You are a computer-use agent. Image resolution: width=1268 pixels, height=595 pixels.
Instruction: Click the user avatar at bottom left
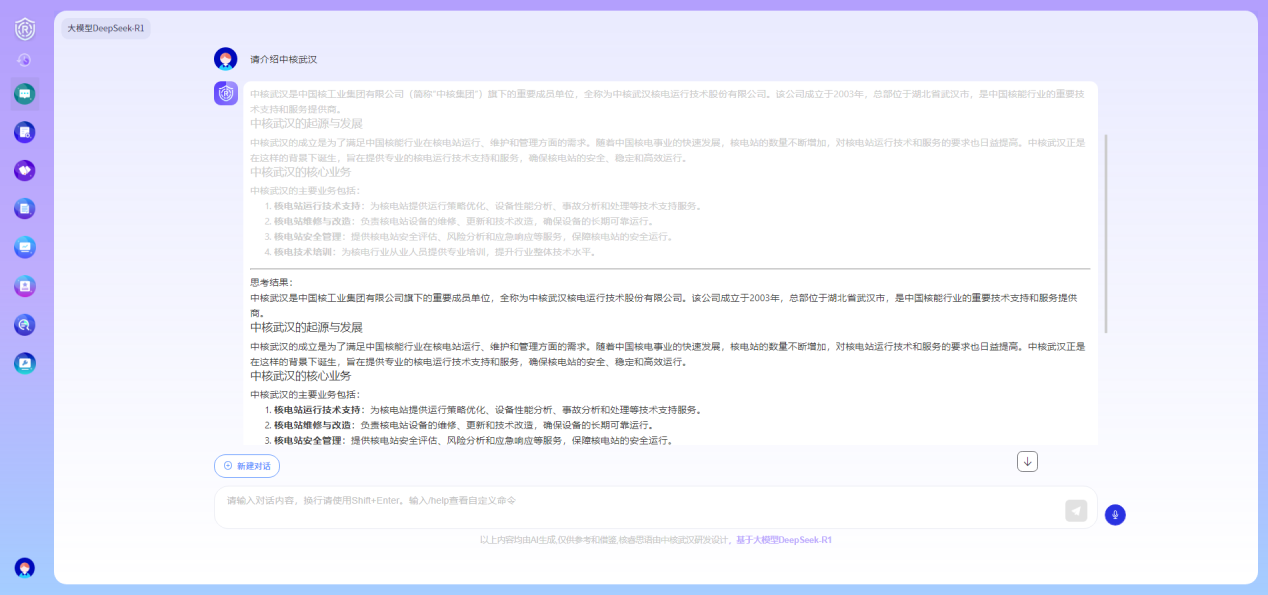(x=25, y=568)
